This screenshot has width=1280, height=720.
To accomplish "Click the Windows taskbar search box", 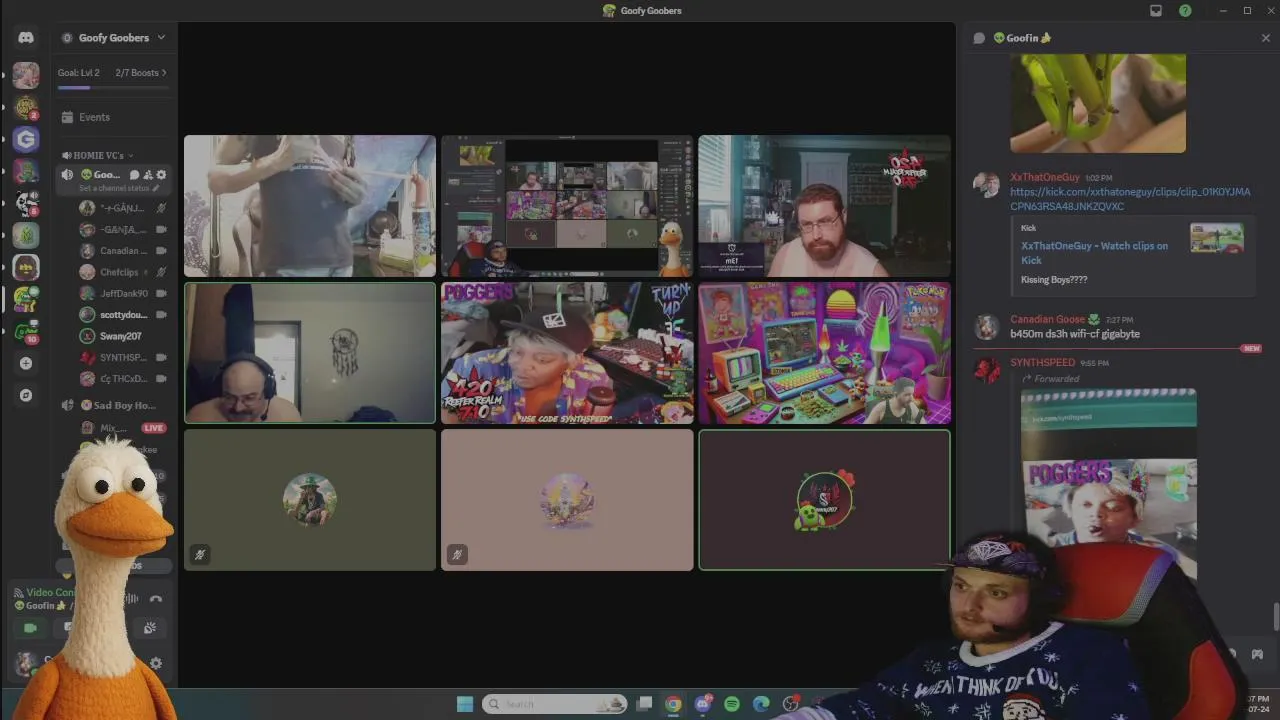I will [x=555, y=704].
